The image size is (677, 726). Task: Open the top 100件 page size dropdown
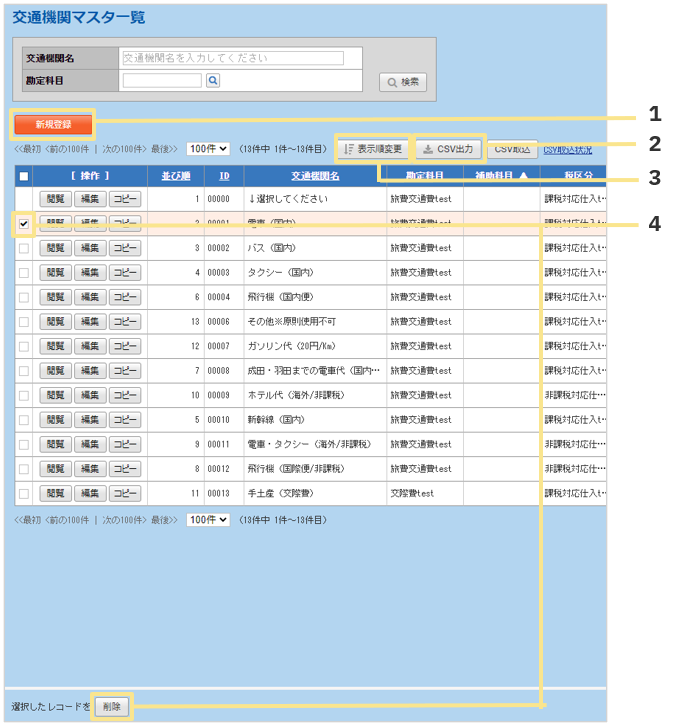pyautogui.click(x=208, y=149)
